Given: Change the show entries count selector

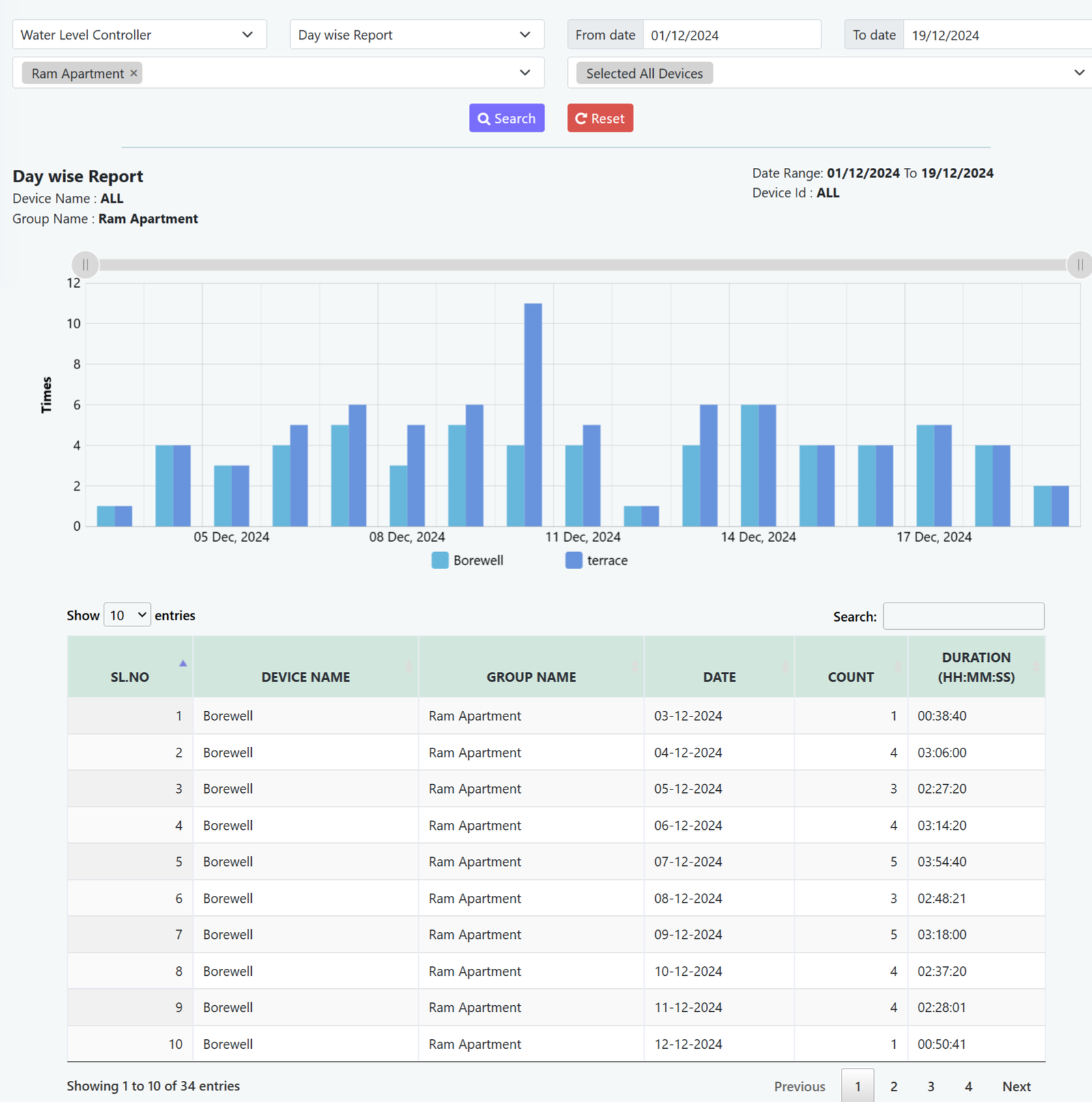Looking at the screenshot, I should [127, 615].
